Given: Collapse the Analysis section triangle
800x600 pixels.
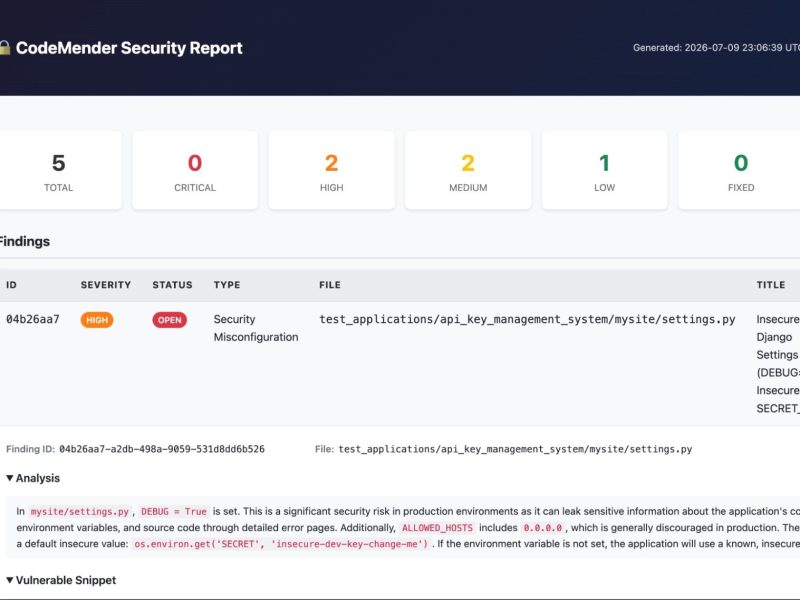Looking at the screenshot, I should pos(10,478).
